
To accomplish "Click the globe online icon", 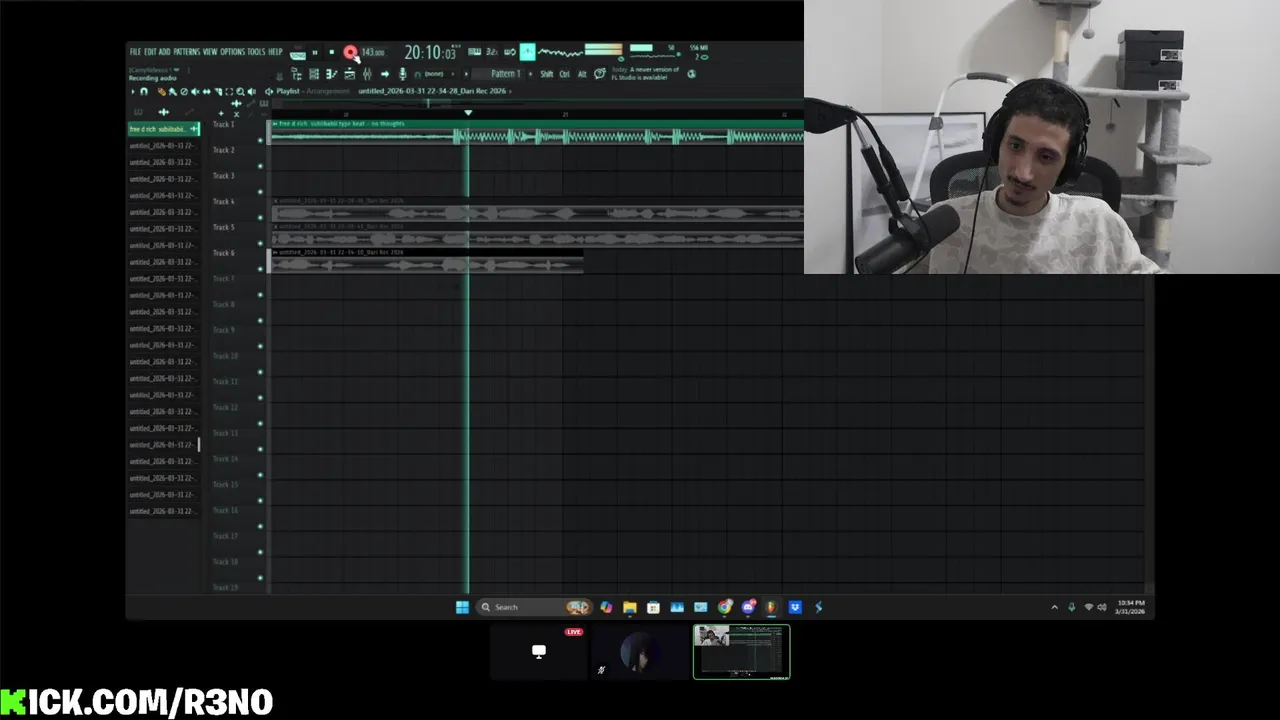I will point(691,74).
